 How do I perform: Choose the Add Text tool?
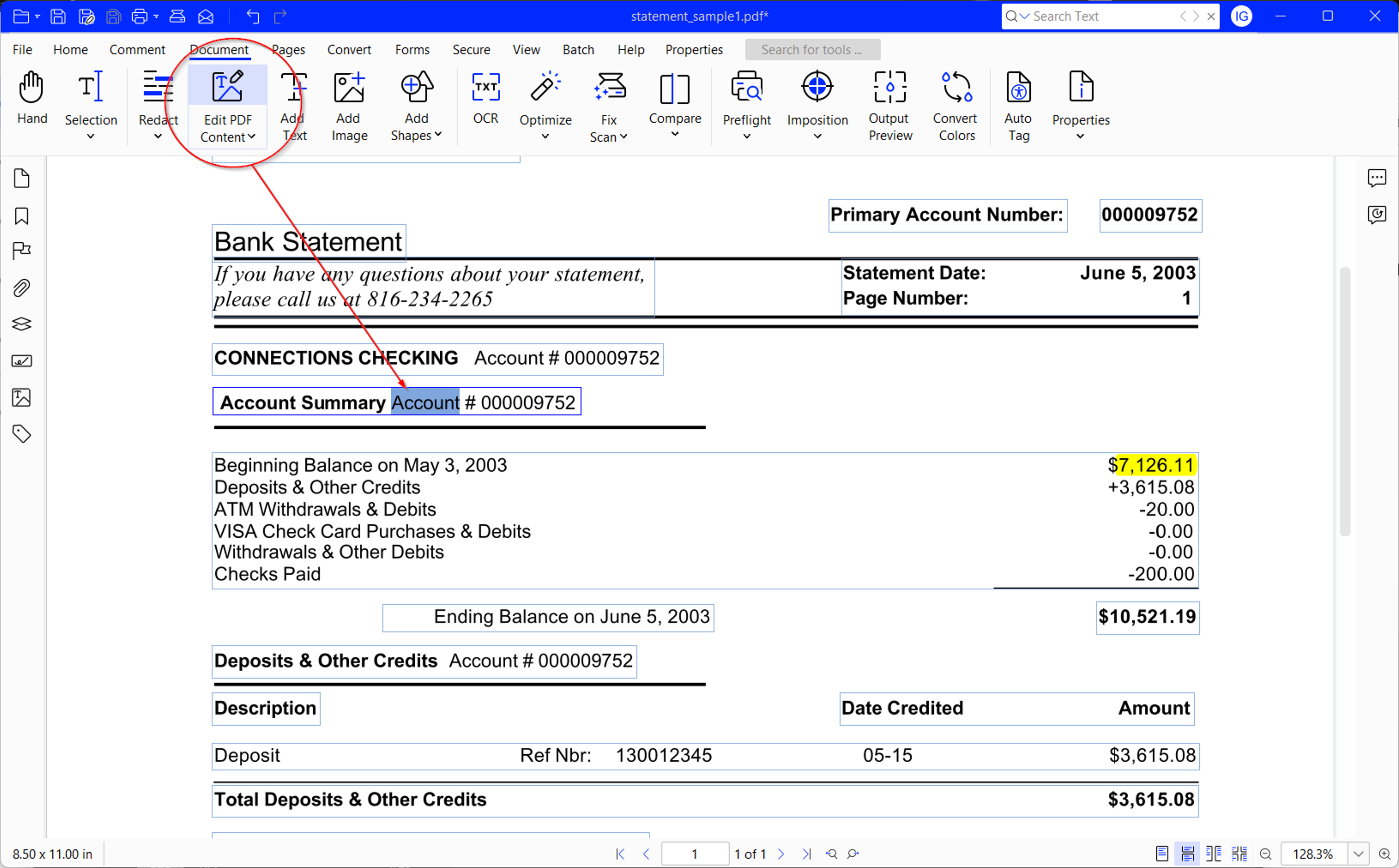tap(294, 107)
